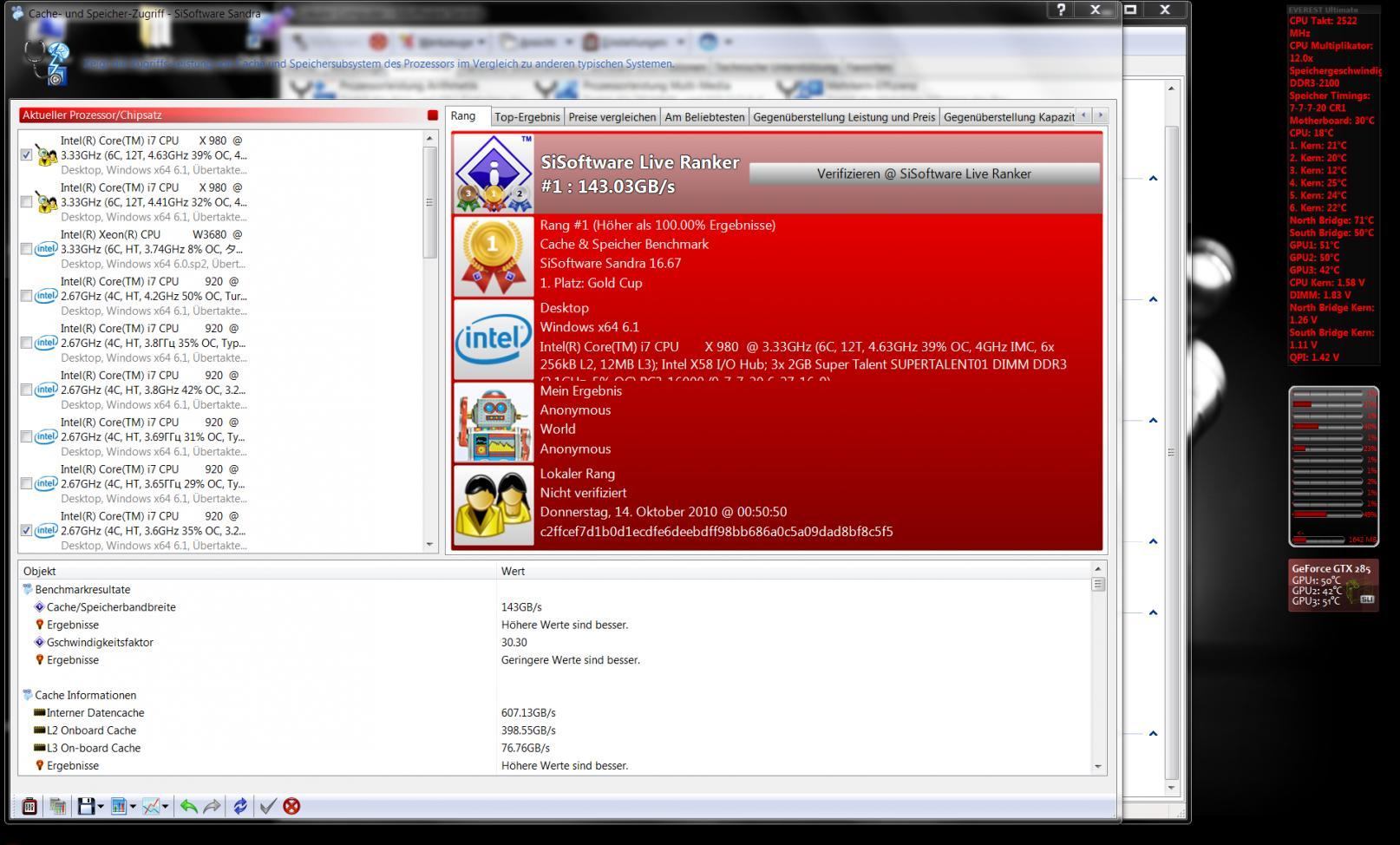Click the help question mark in title bar

point(1060,10)
